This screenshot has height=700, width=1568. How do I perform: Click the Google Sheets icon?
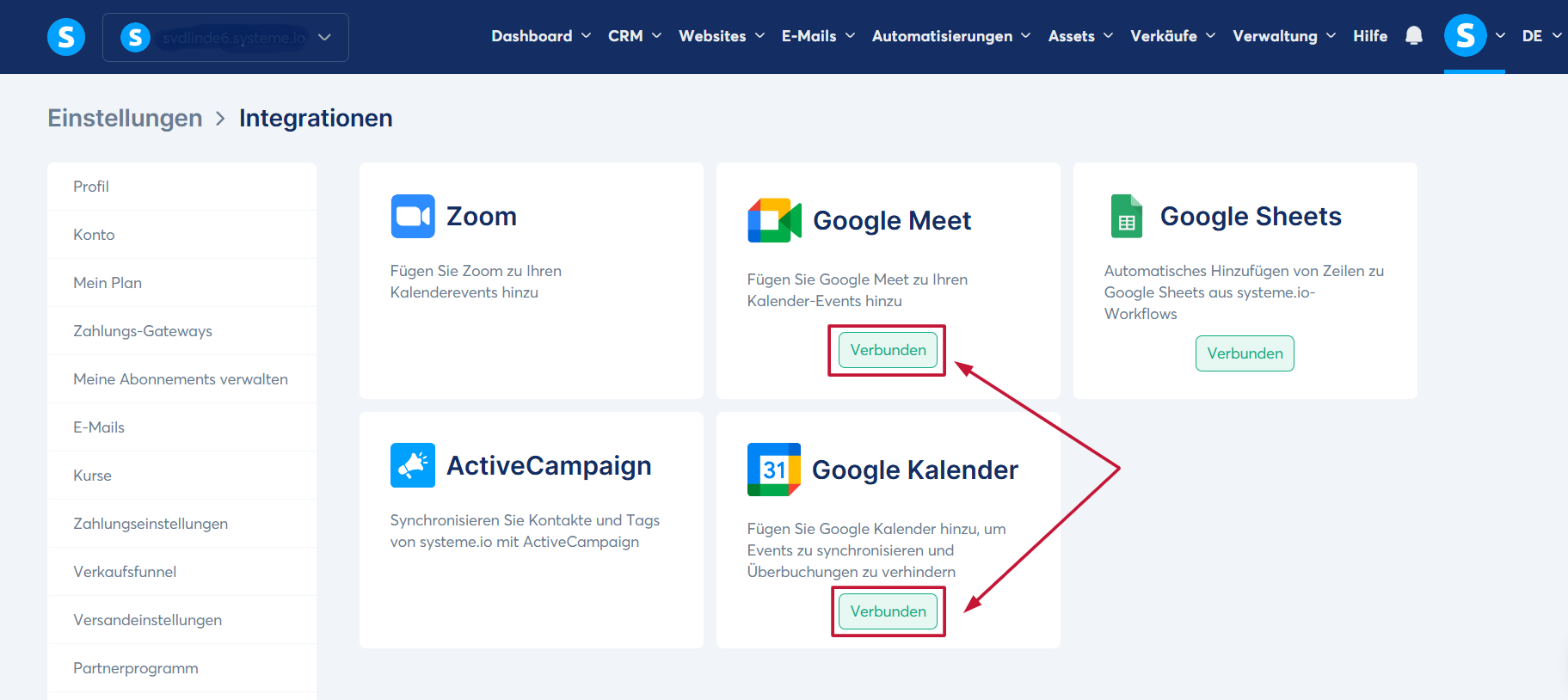tap(1127, 216)
